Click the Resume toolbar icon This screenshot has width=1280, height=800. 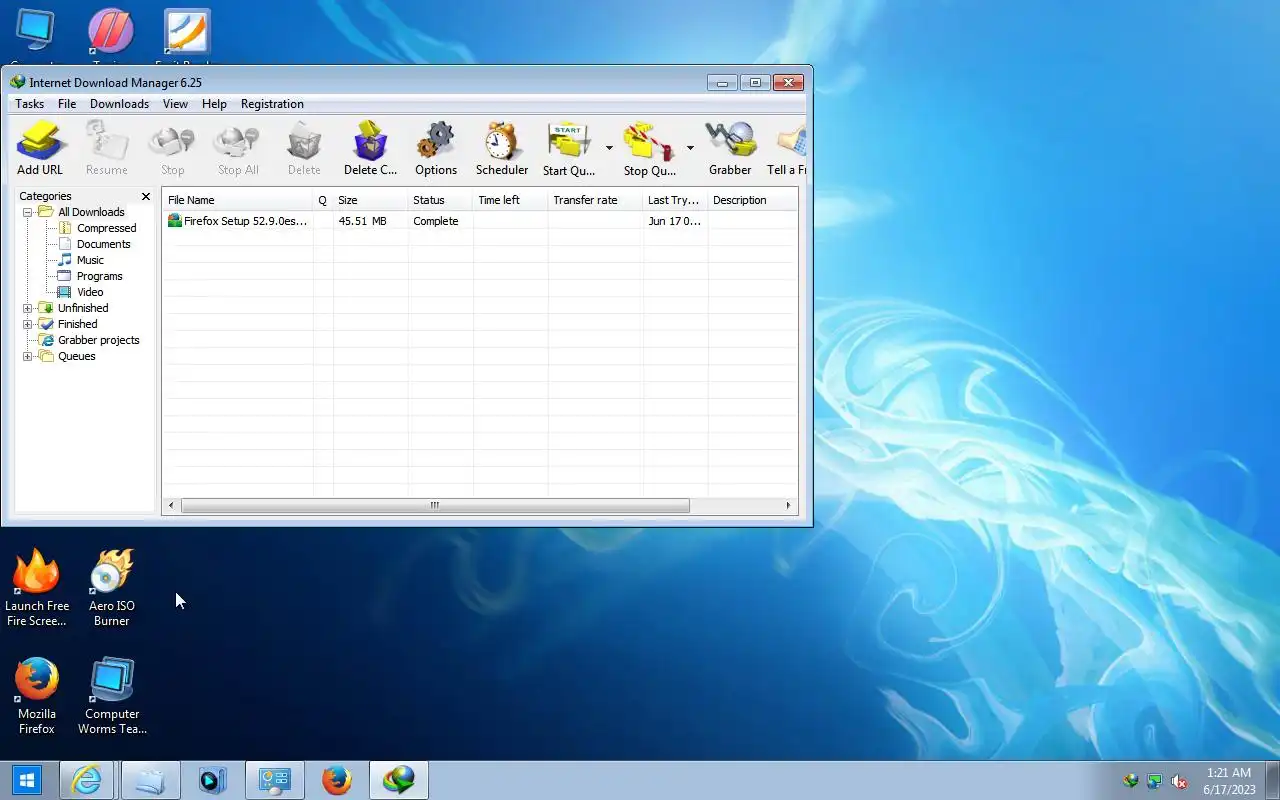[106, 148]
